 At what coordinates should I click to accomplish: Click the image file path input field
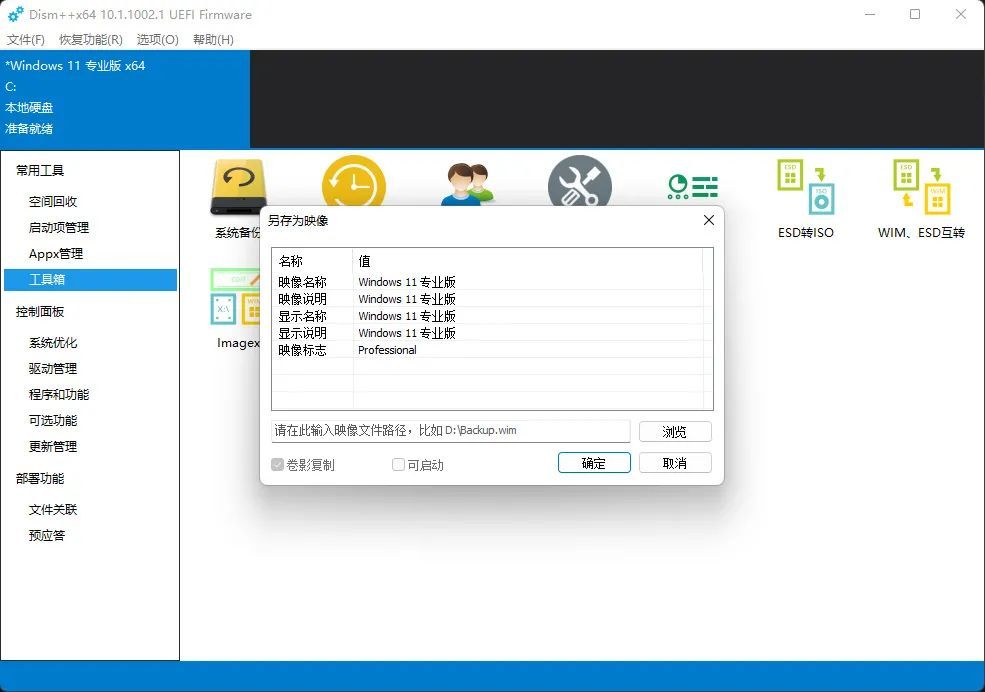(x=450, y=431)
